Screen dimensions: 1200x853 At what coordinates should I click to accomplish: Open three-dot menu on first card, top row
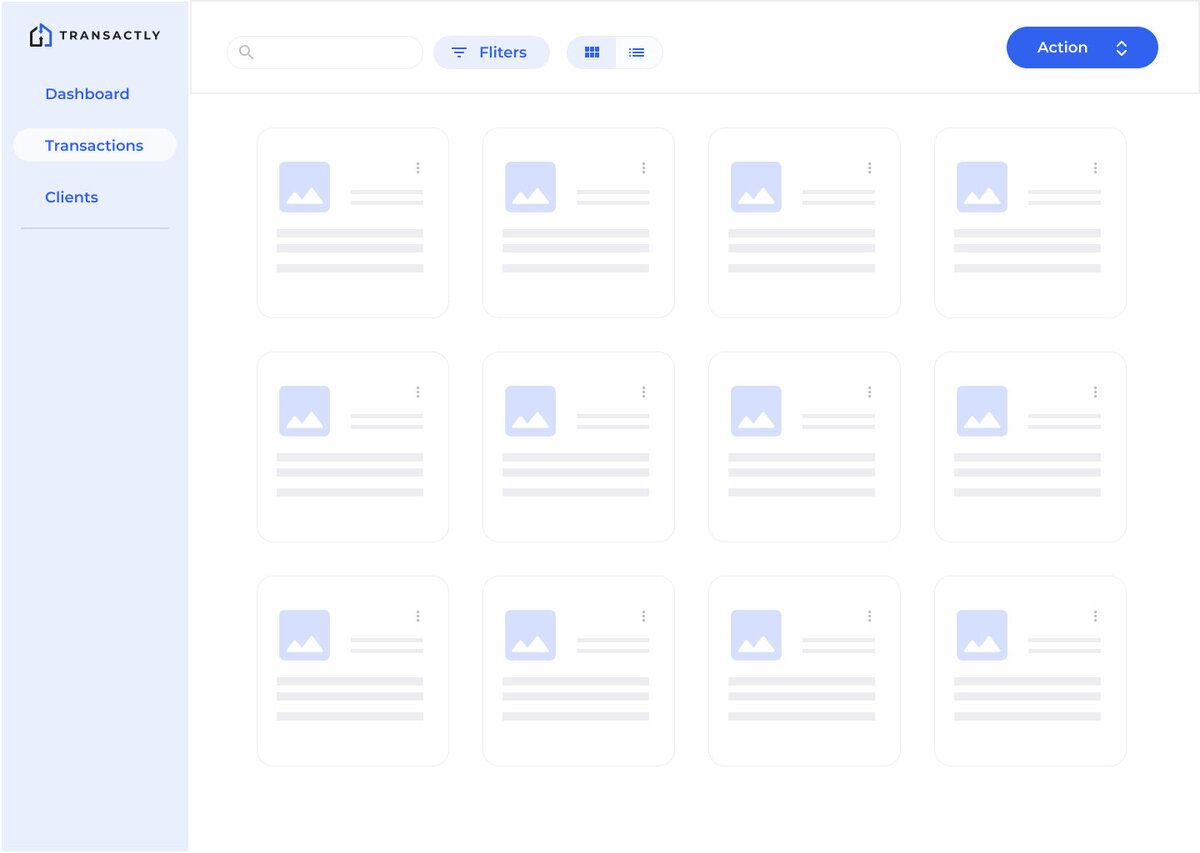point(418,168)
